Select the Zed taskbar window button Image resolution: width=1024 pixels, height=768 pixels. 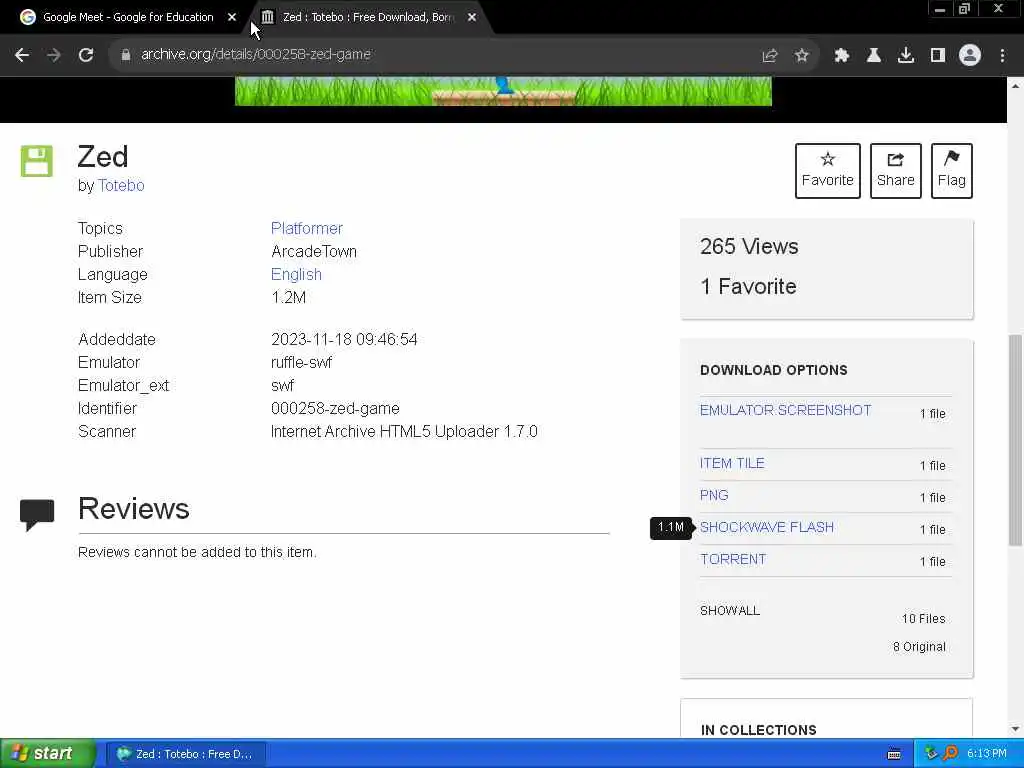[x=186, y=754]
